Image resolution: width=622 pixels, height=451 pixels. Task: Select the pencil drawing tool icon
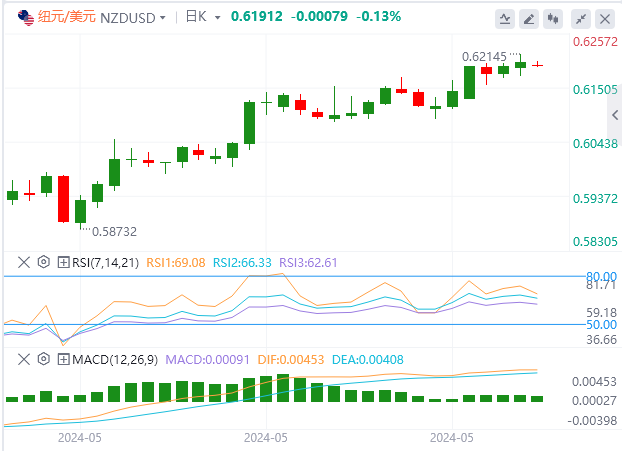(x=529, y=19)
